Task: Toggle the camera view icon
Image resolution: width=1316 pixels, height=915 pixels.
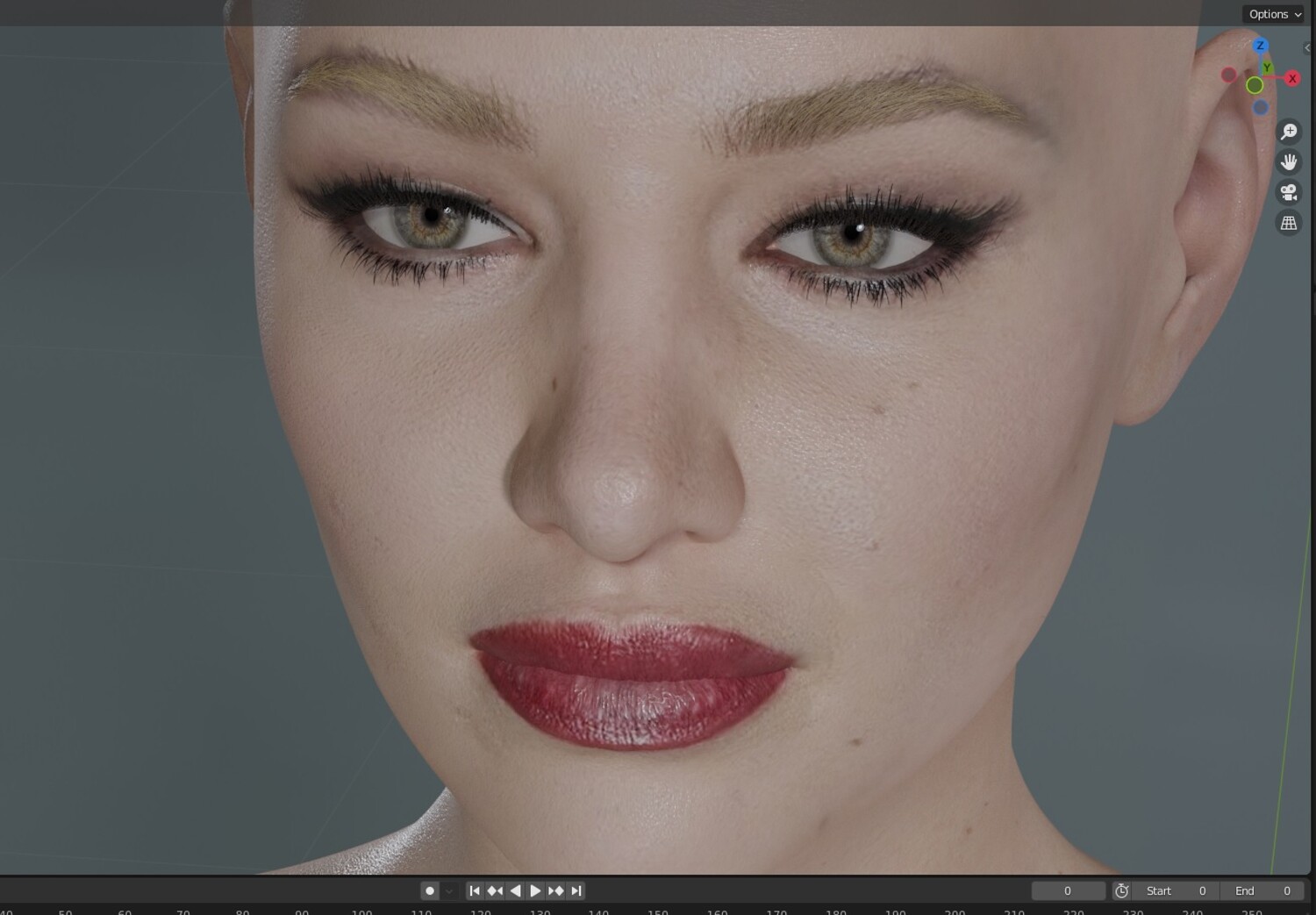Action: [x=1289, y=192]
